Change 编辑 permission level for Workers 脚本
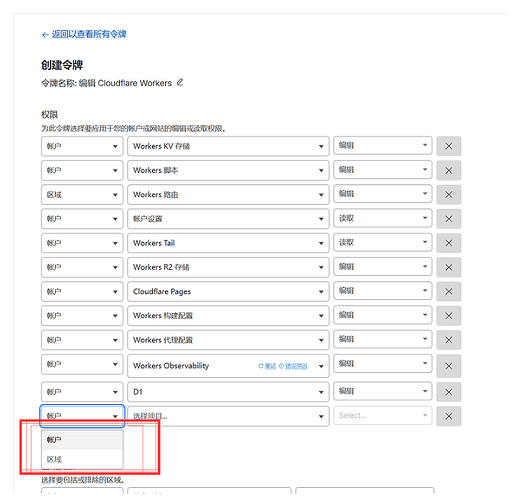 pos(383,170)
